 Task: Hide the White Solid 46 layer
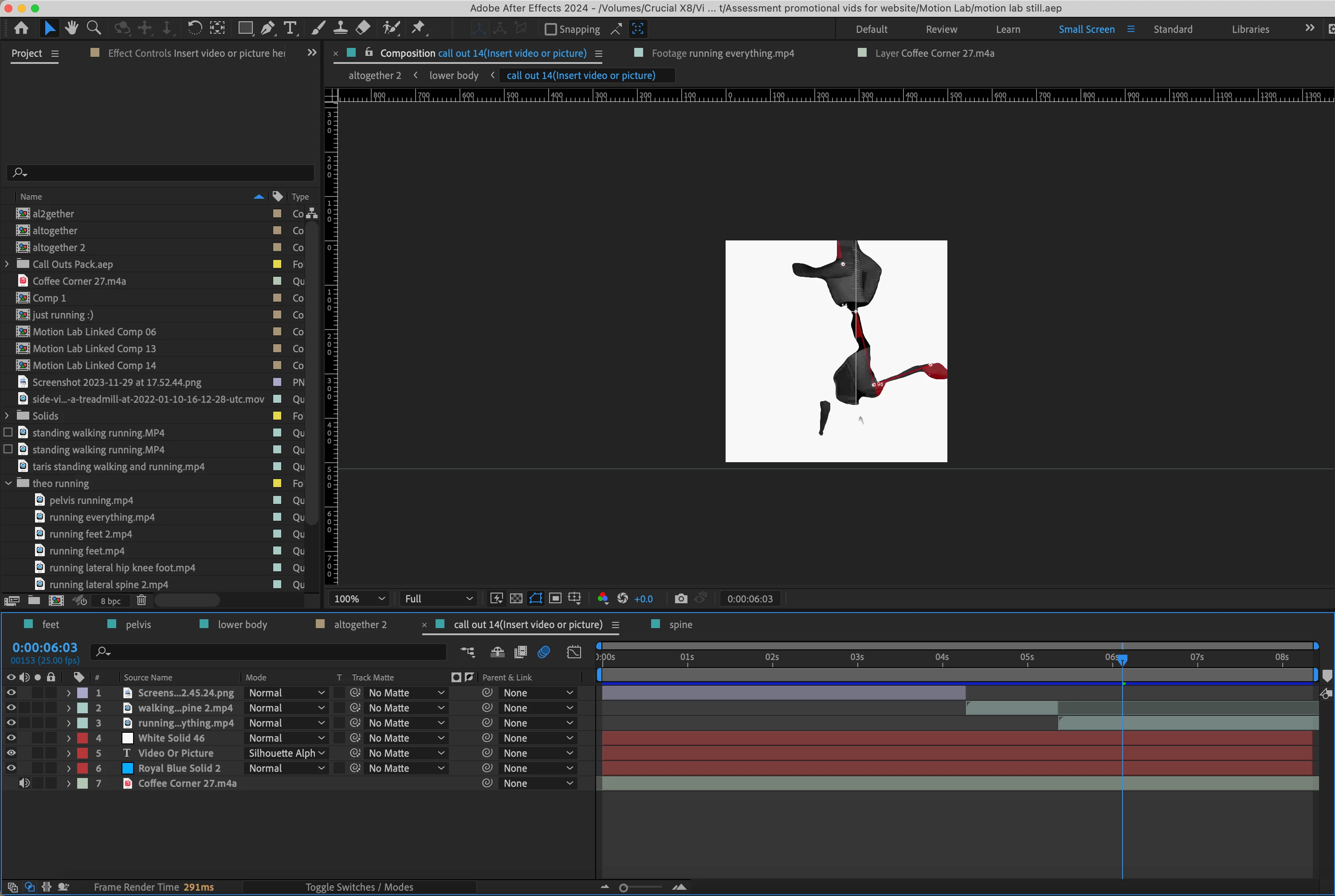click(11, 738)
